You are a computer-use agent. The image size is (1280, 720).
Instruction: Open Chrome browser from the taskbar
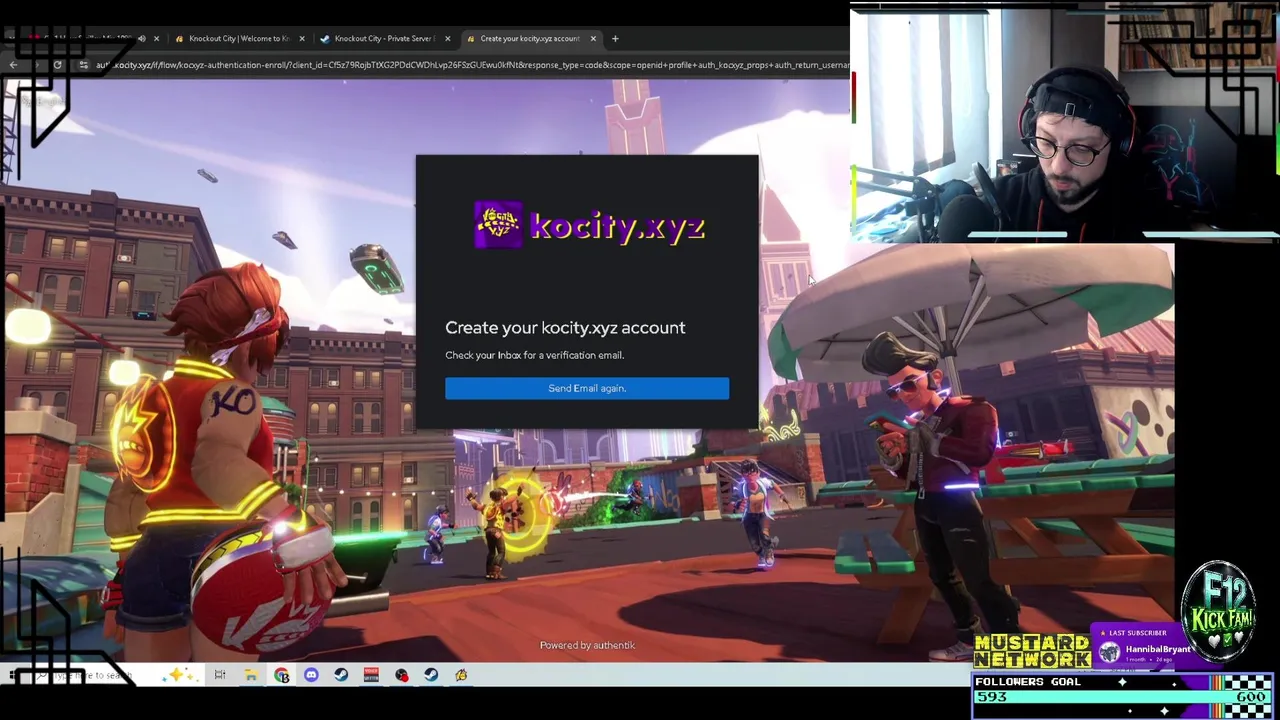pos(281,675)
